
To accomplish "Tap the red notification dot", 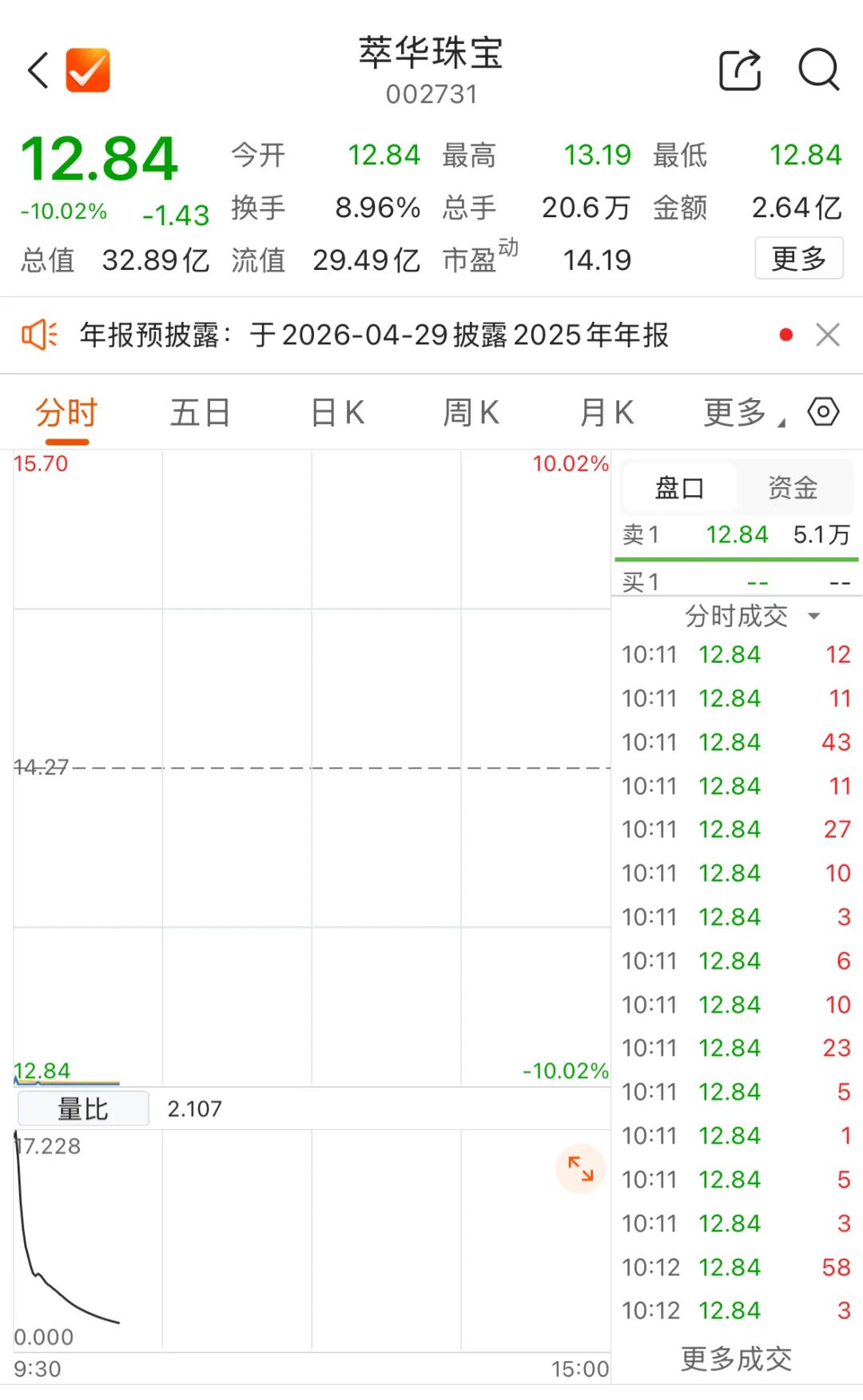I will (786, 335).
